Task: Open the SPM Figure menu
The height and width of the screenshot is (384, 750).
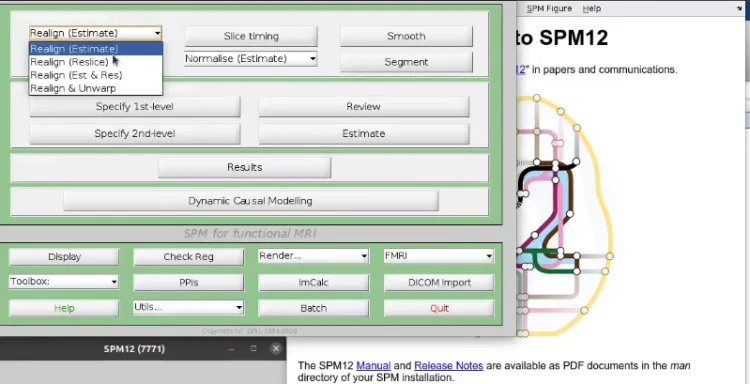Action: [549, 9]
